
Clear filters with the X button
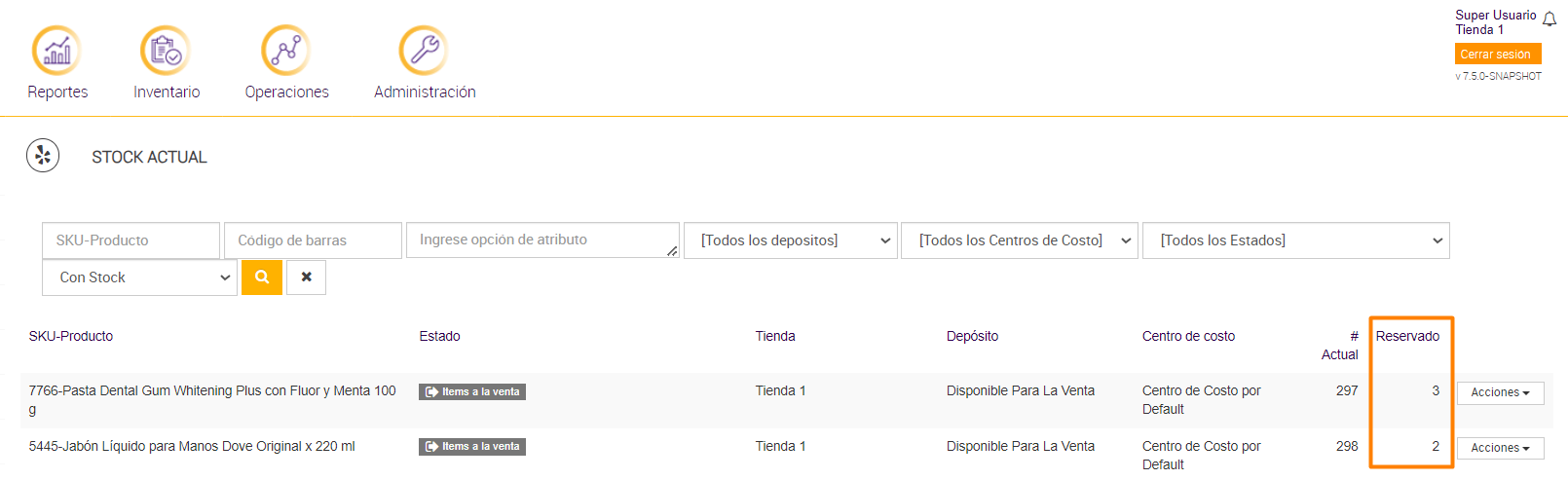pos(306,277)
